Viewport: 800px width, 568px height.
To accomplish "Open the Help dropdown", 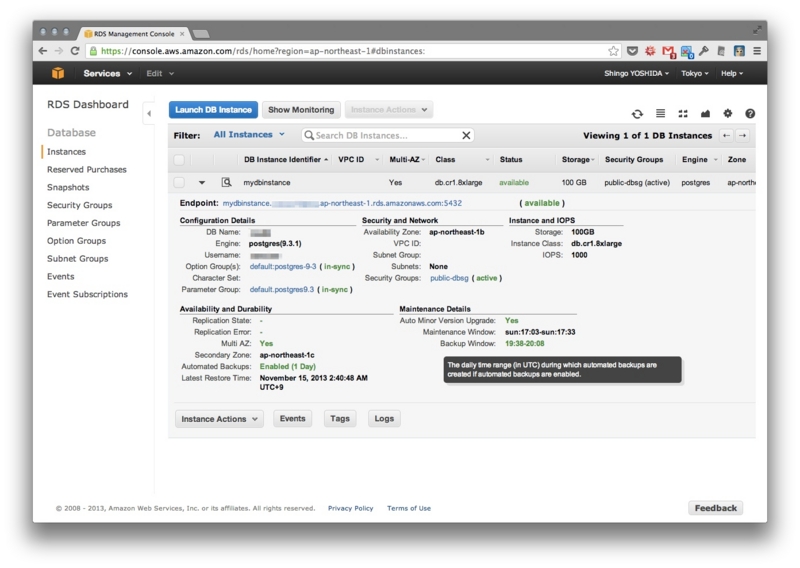I will 732,73.
